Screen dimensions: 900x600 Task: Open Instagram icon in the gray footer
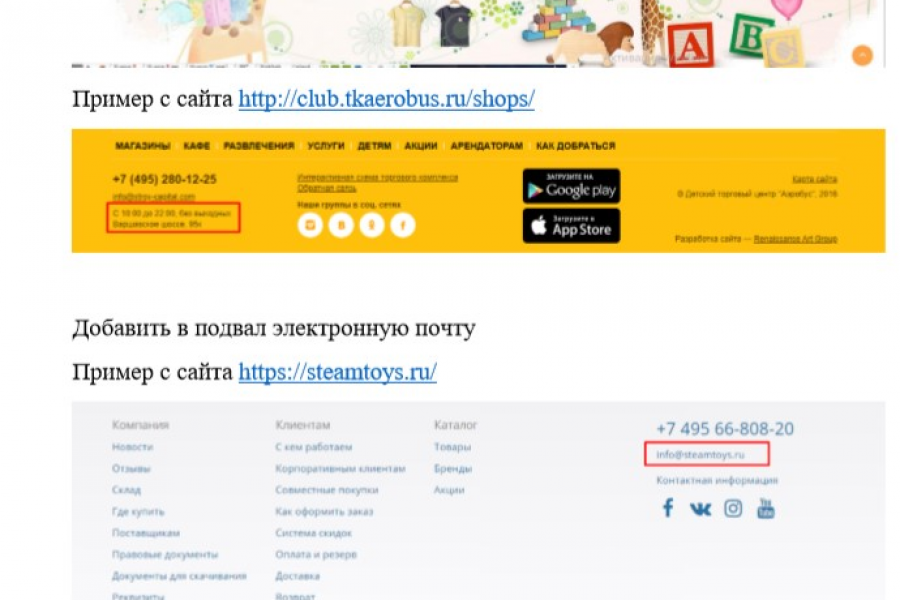coord(733,509)
